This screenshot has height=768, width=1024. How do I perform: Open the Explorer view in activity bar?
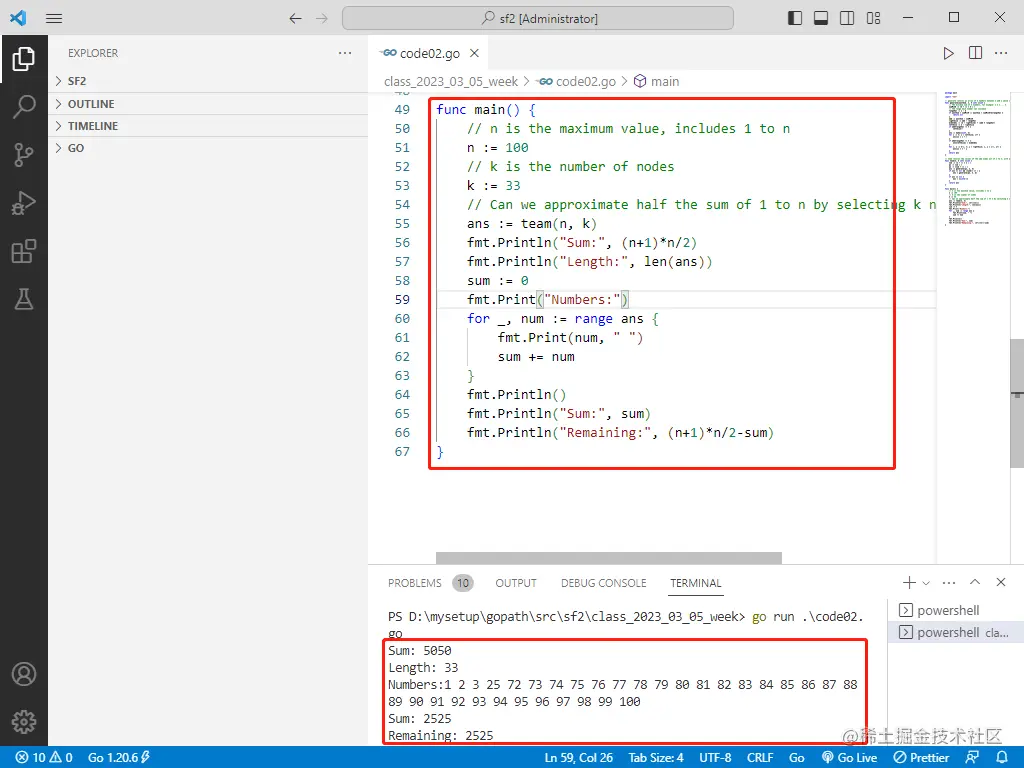pyautogui.click(x=24, y=59)
